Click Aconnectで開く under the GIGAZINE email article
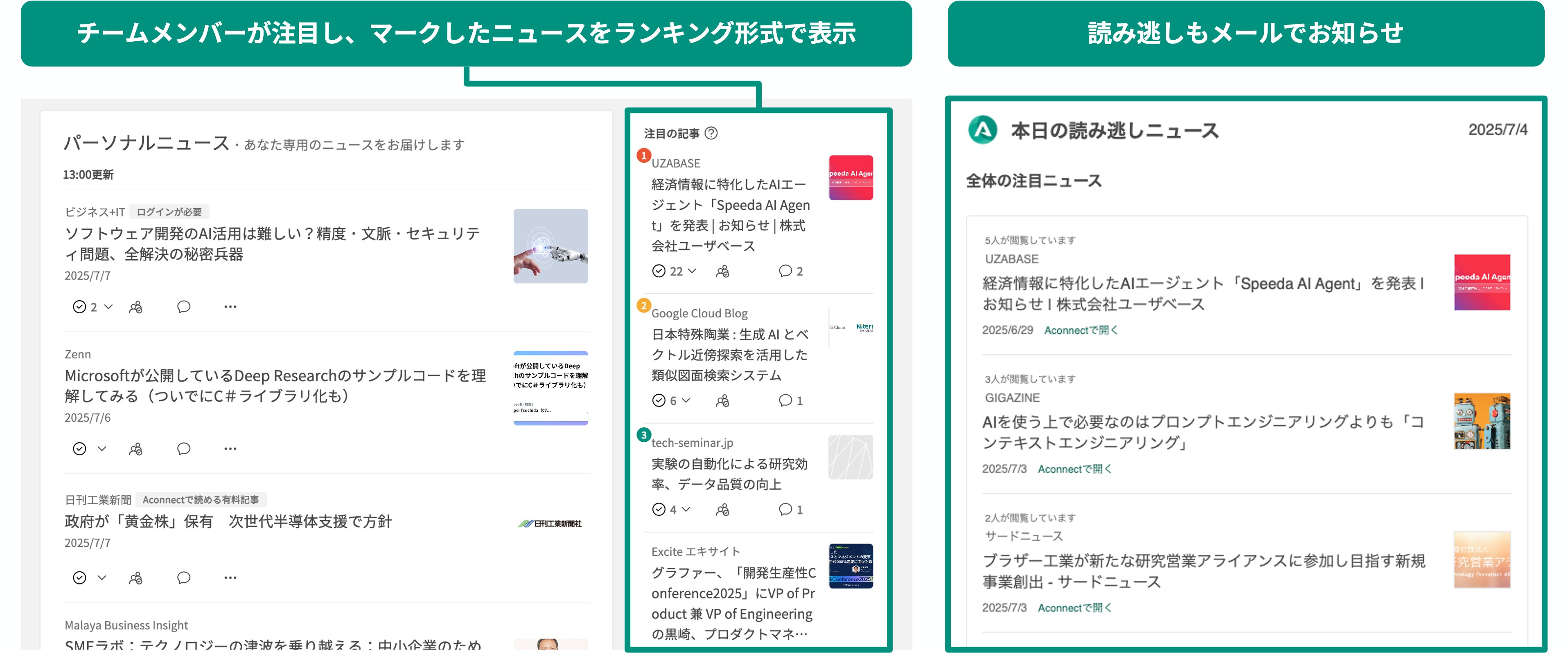Viewport: 1568px width, 654px height. tap(1074, 468)
